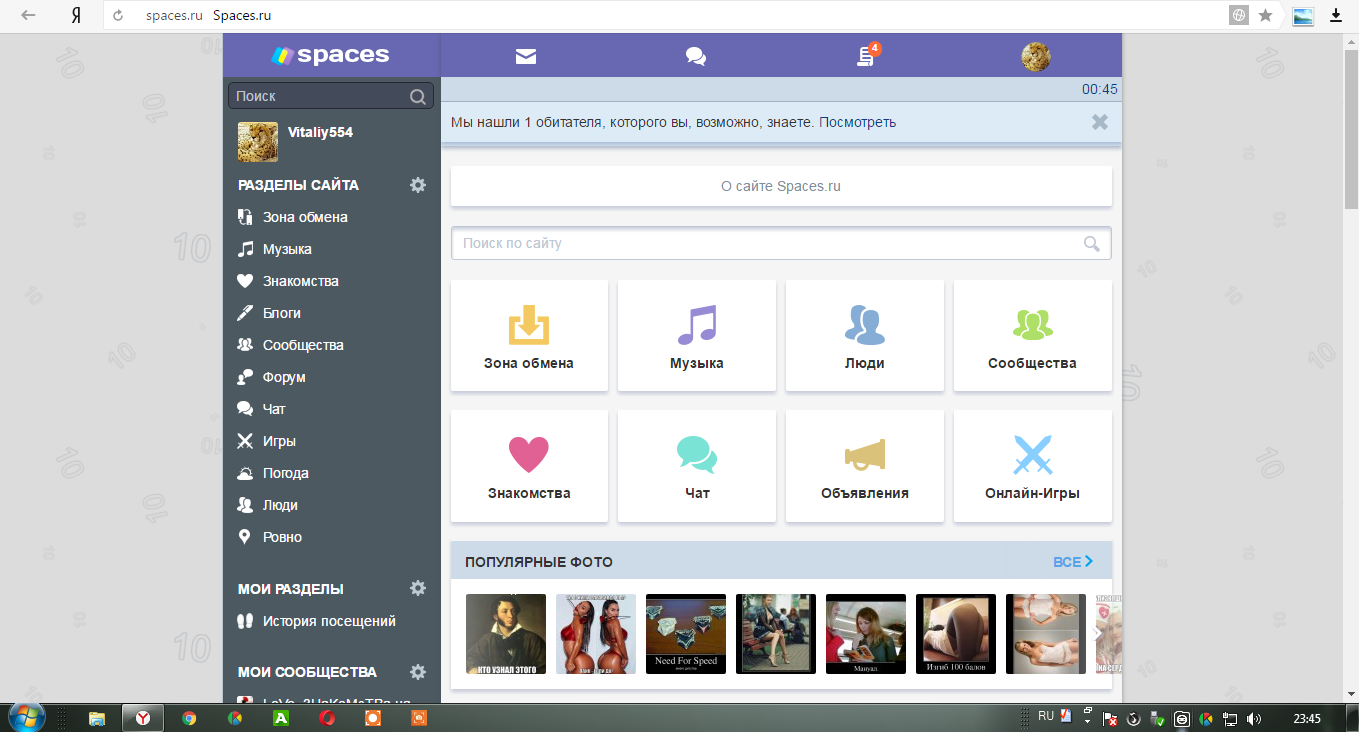The width and height of the screenshot is (1359, 732).
Task: Click the Spaces logo
Action: 331,55
